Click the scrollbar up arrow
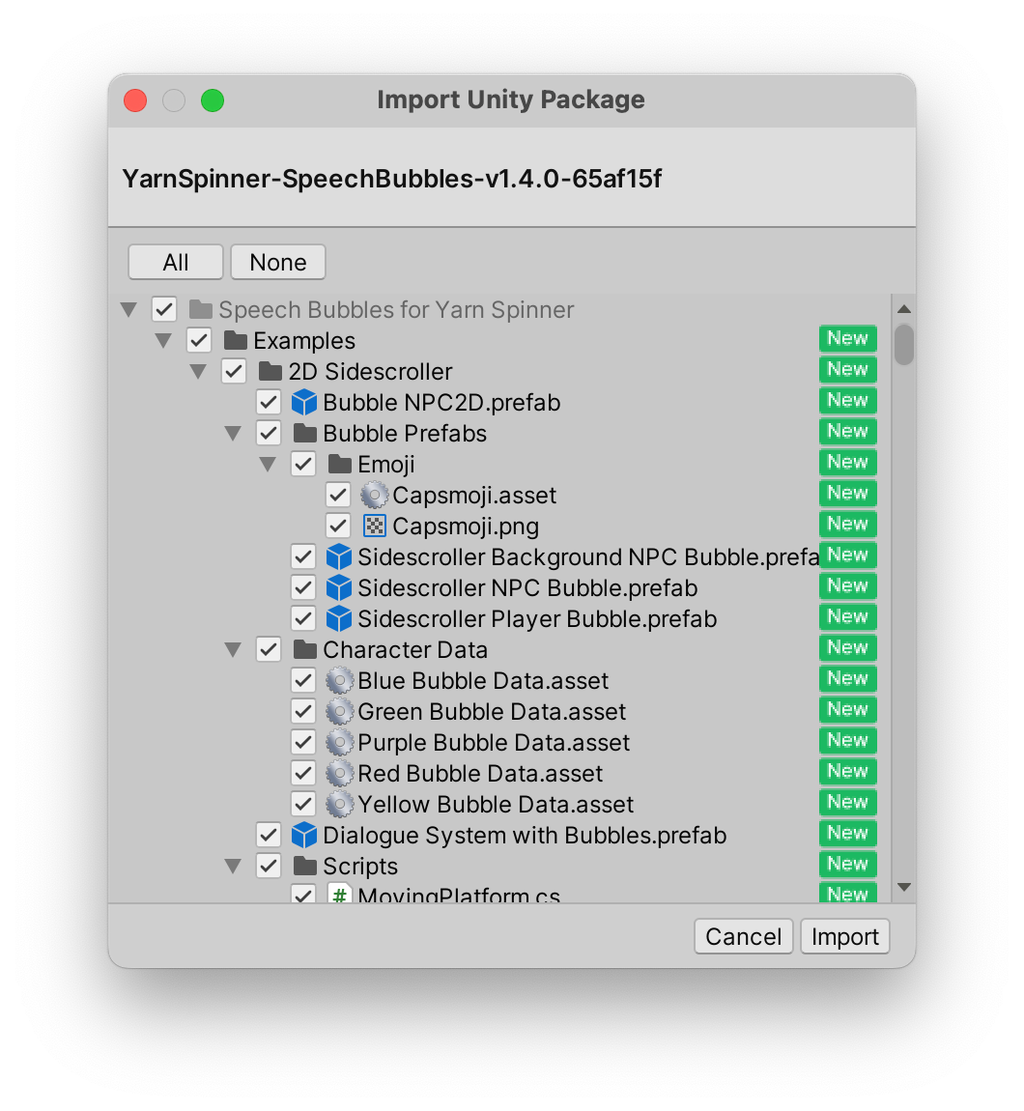 pos(904,309)
